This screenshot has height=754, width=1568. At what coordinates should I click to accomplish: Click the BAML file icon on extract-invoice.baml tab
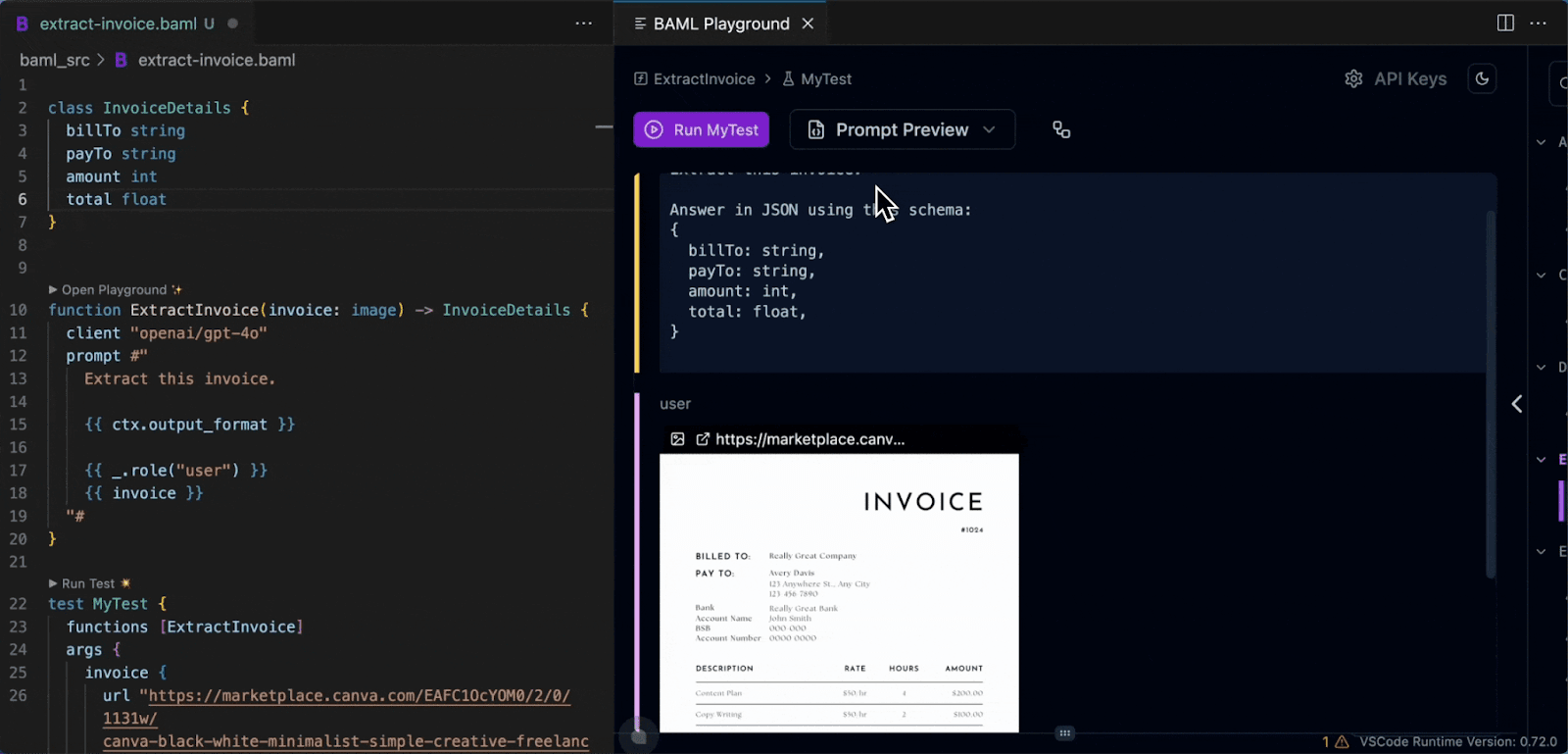pyautogui.click(x=23, y=24)
